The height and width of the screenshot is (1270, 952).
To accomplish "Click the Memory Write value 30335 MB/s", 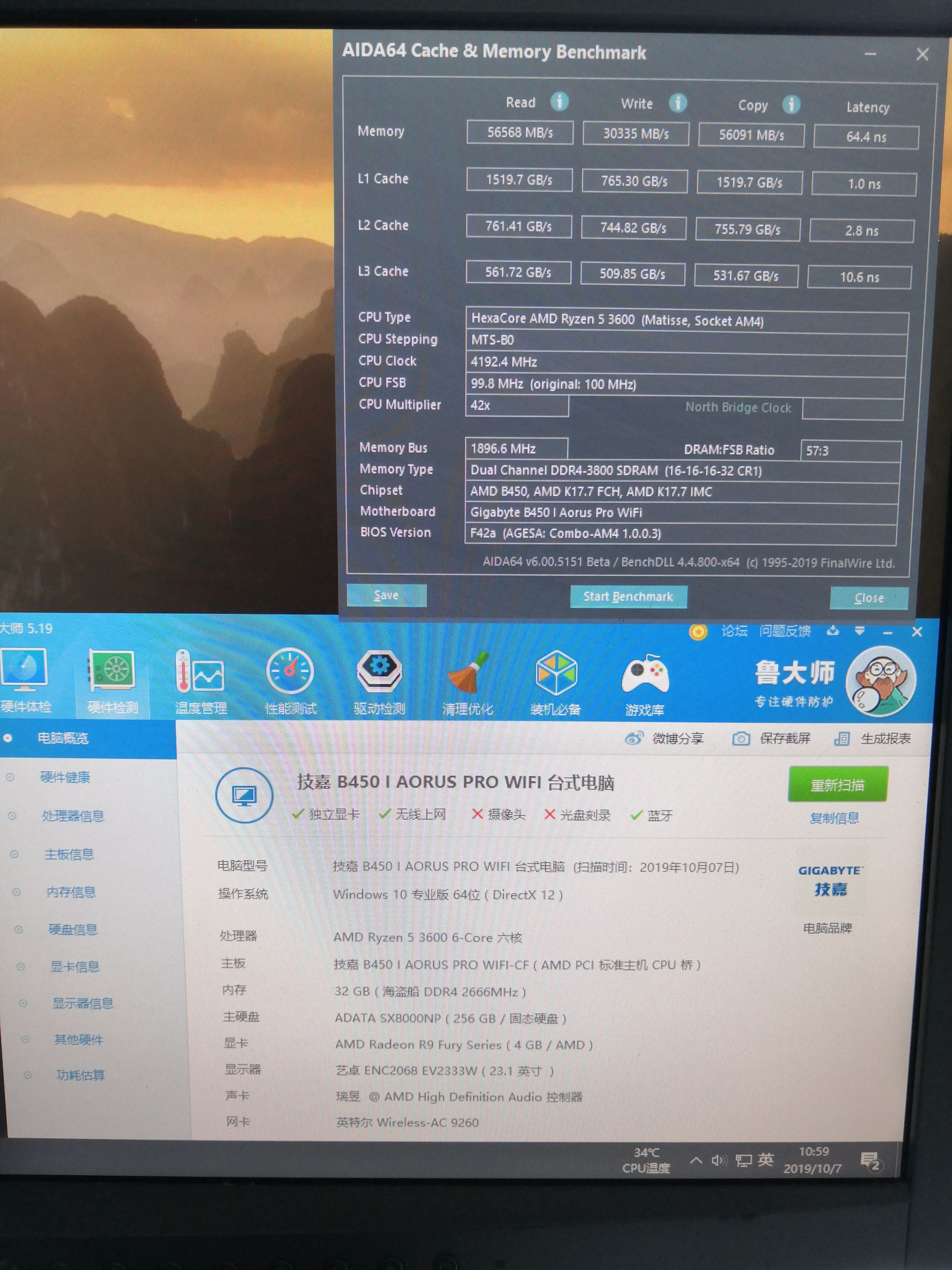I will pos(636,134).
